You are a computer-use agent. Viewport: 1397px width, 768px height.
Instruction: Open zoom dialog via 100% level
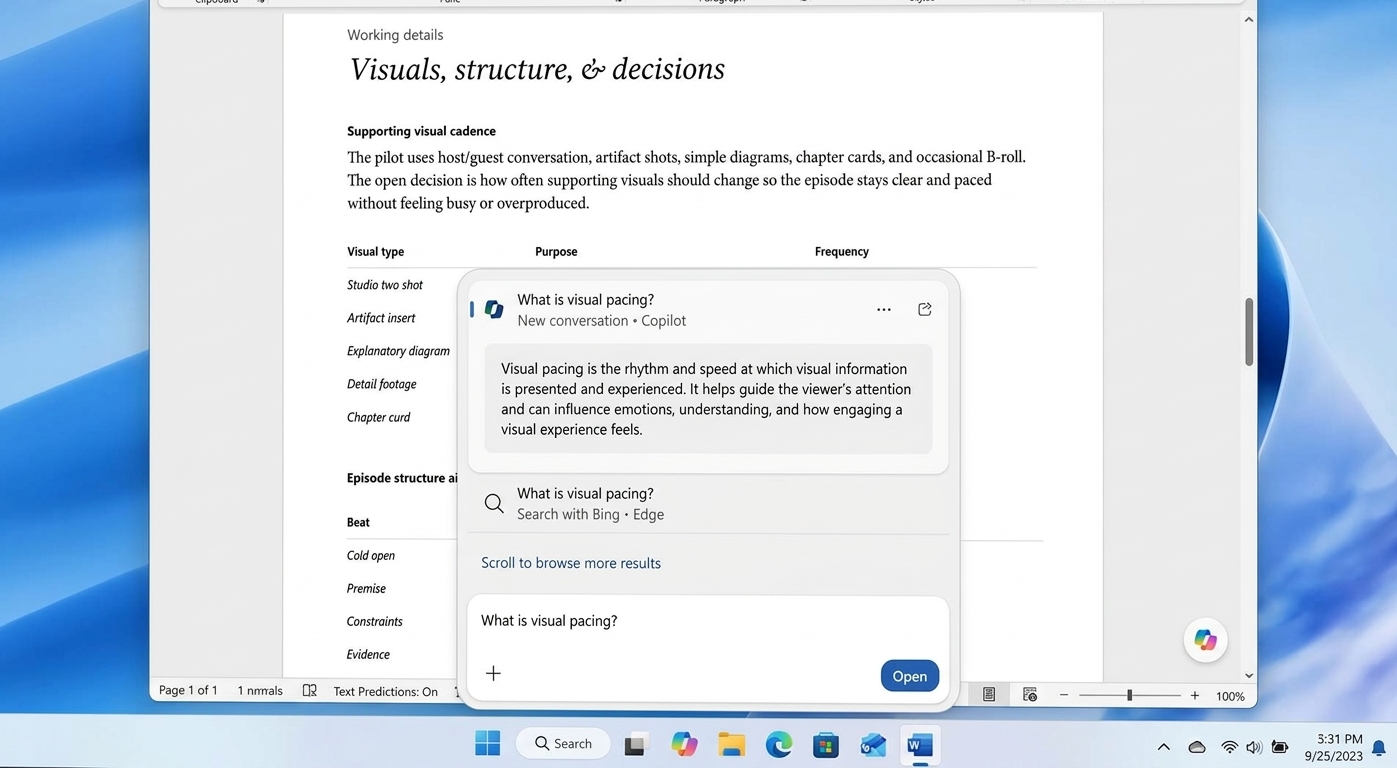click(1230, 696)
